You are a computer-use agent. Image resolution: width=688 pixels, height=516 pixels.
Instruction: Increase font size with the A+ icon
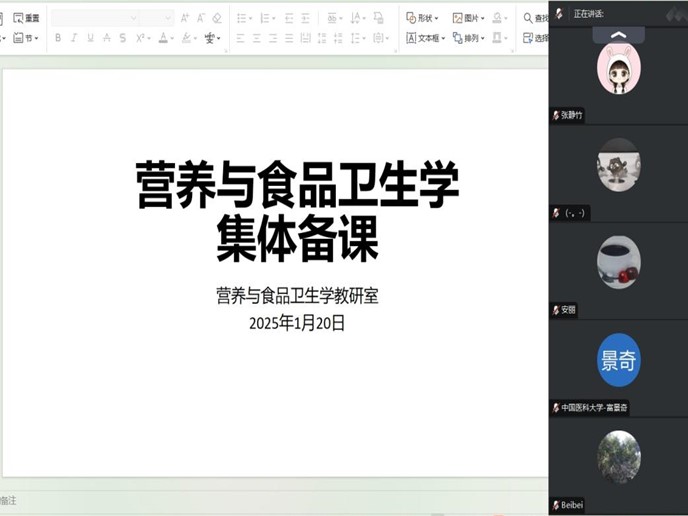point(184,18)
